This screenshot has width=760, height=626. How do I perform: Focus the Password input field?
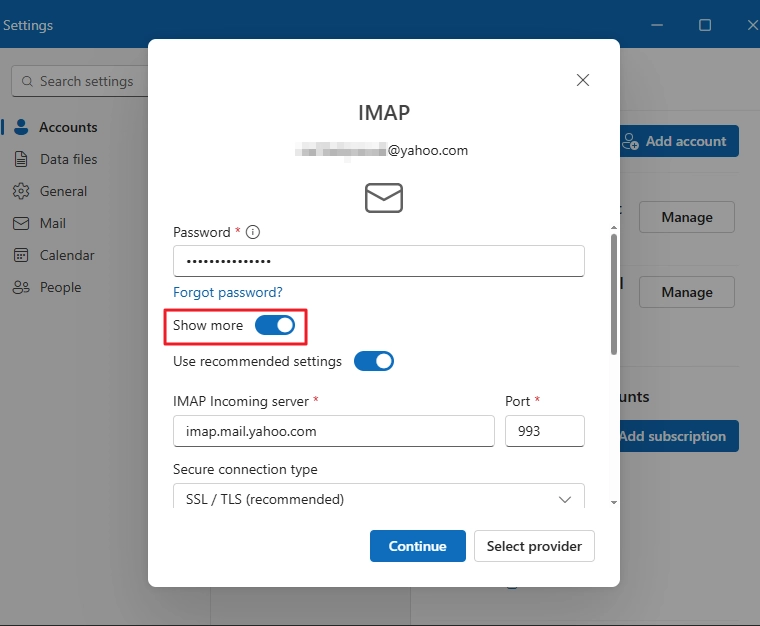click(x=379, y=261)
